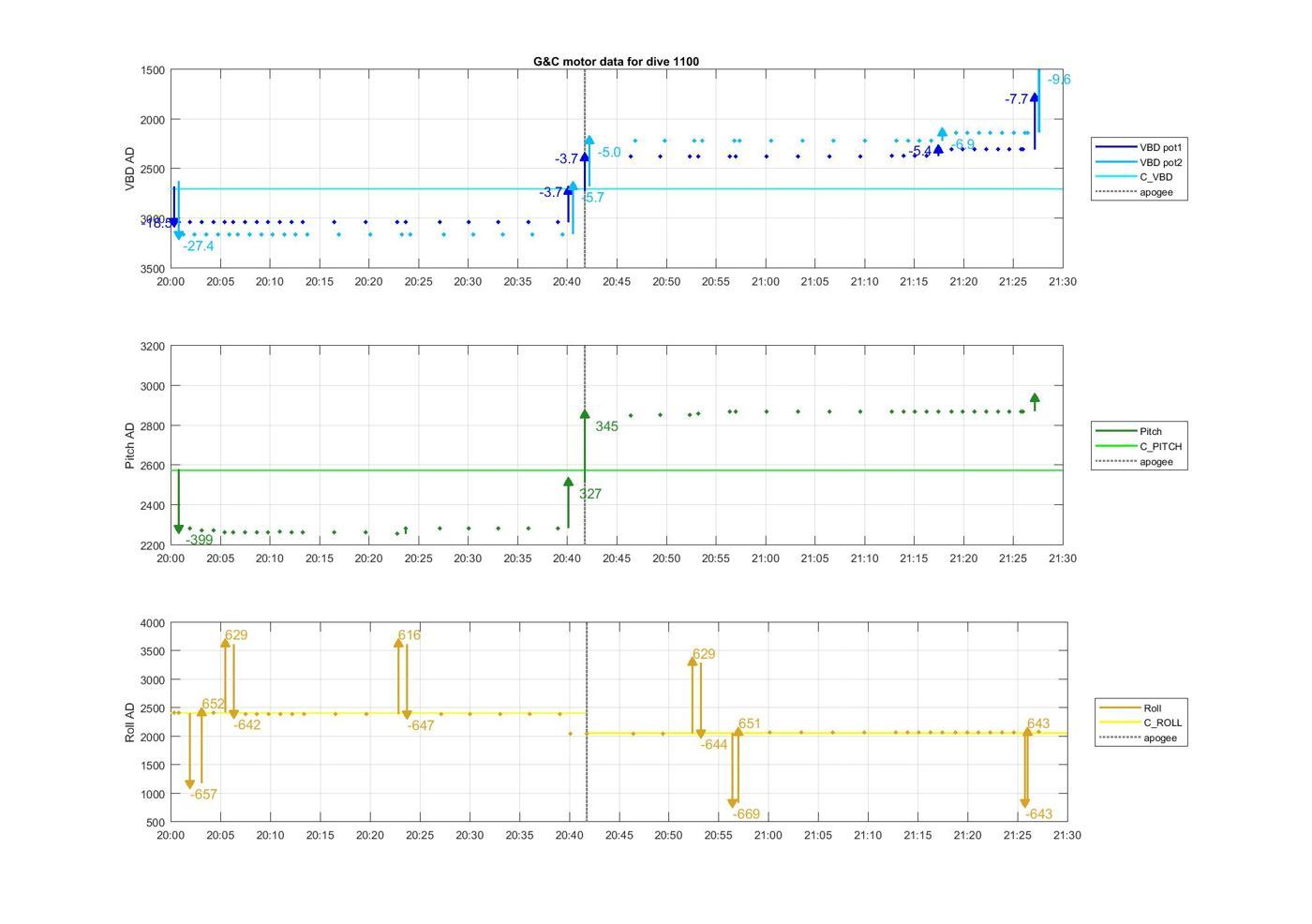This screenshot has height=924, width=1312.
Task: Click the 345 annotation in Pitch plot
Action: [x=606, y=426]
